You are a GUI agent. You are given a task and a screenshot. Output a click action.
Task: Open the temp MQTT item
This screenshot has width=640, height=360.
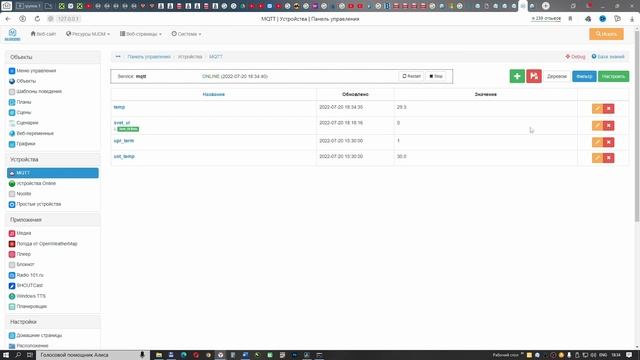119,107
